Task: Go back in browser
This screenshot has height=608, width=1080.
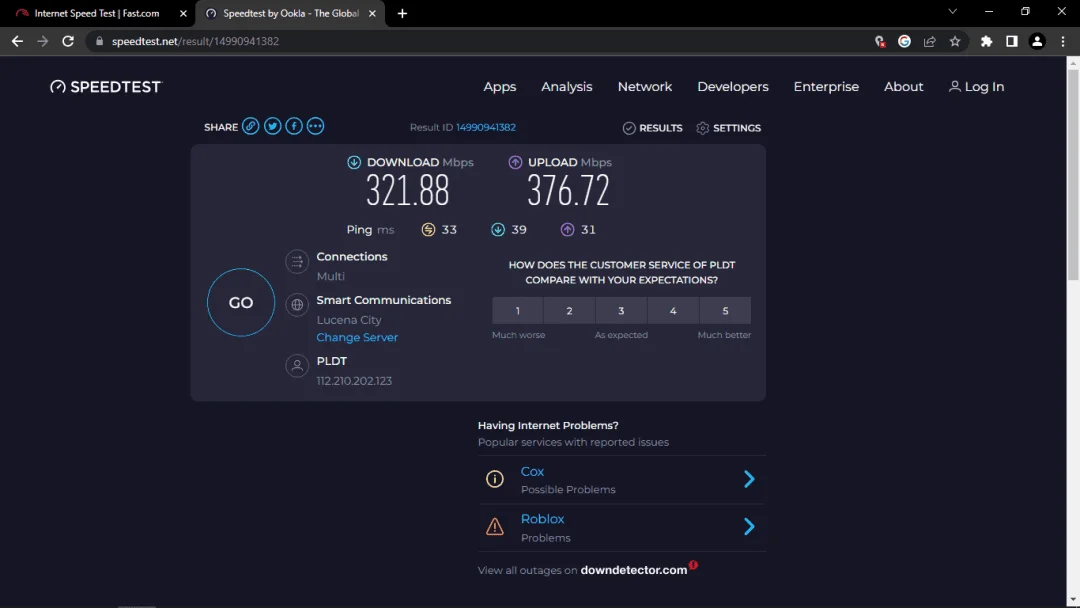Action: (17, 41)
